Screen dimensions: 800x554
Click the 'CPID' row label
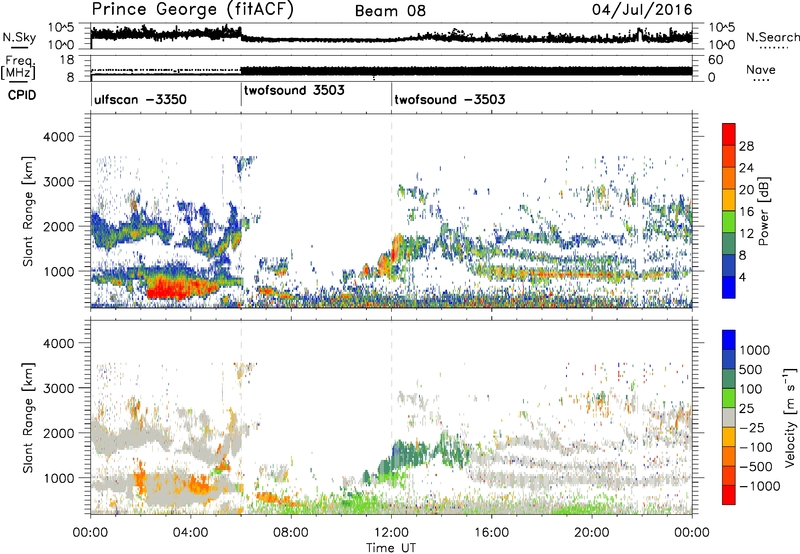[x=22, y=95]
